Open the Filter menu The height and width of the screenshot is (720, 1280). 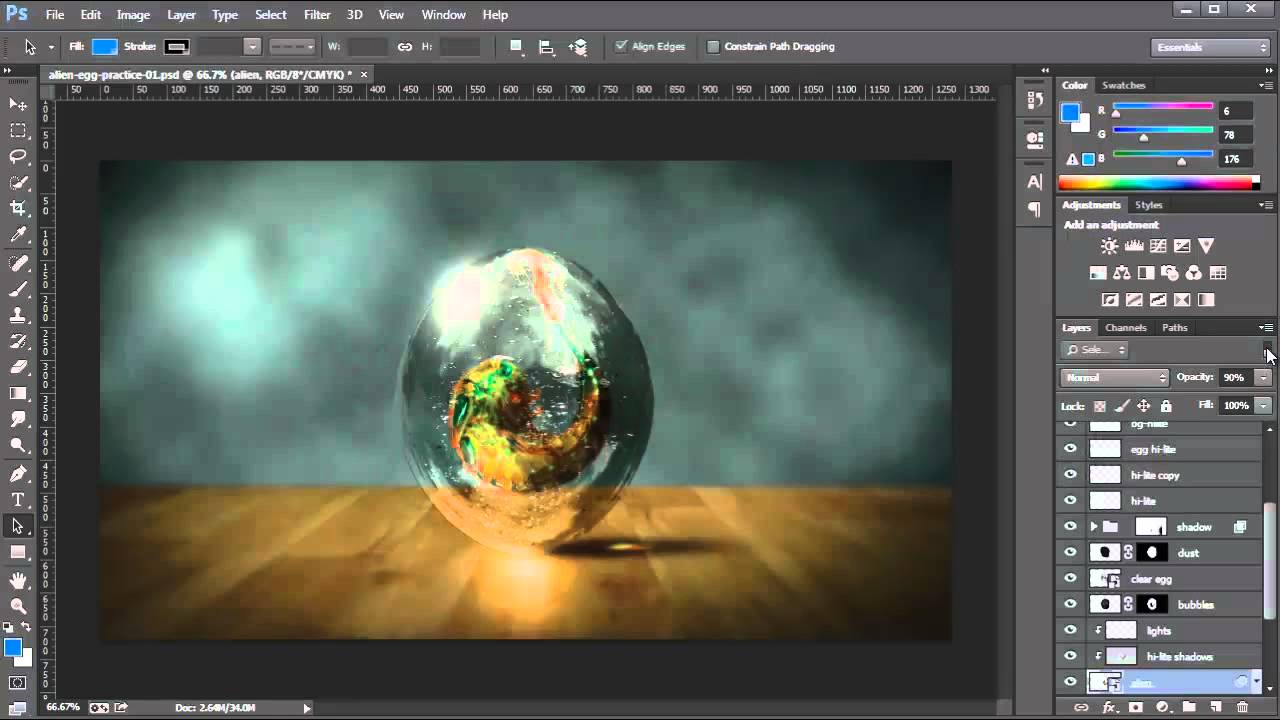[317, 14]
